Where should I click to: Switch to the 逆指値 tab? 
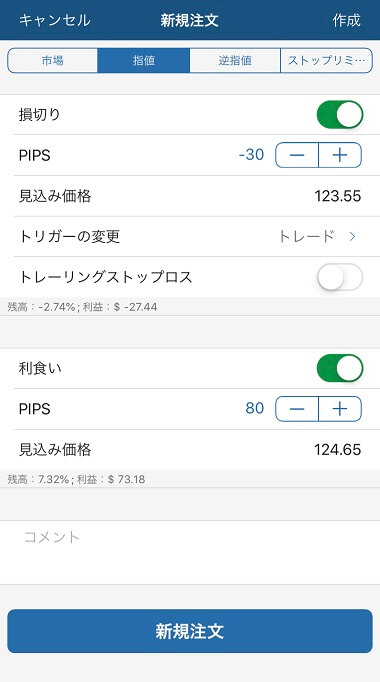[235, 60]
